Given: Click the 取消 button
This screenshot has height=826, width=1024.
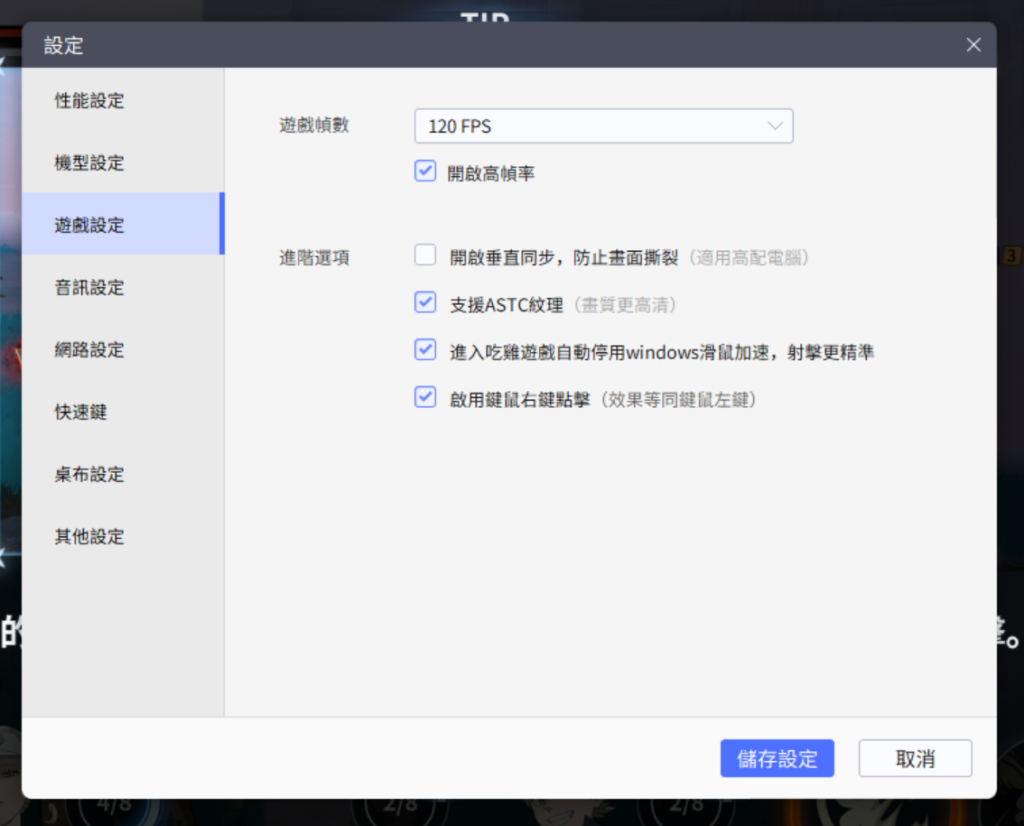Looking at the screenshot, I should pos(915,758).
